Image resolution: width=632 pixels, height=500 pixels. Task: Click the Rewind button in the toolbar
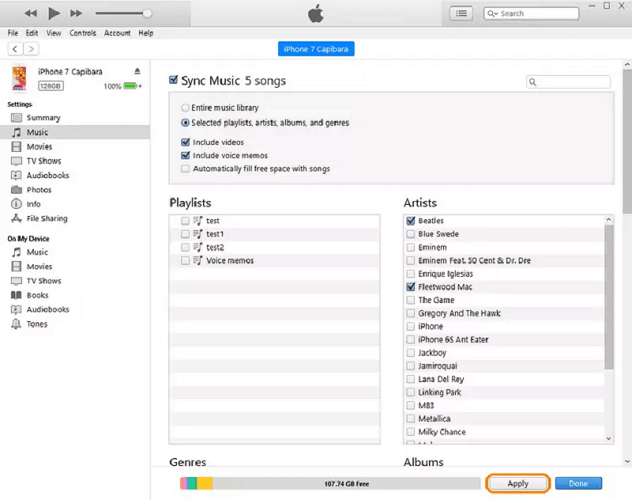[x=31, y=13]
